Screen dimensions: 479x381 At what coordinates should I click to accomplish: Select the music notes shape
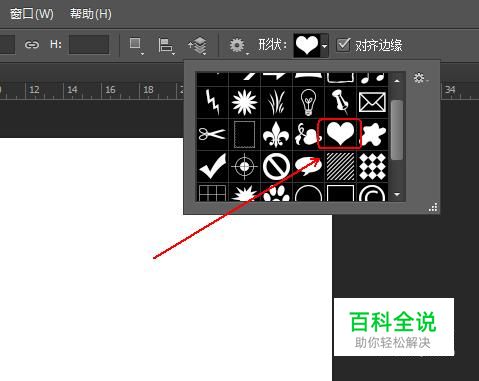coord(372,79)
